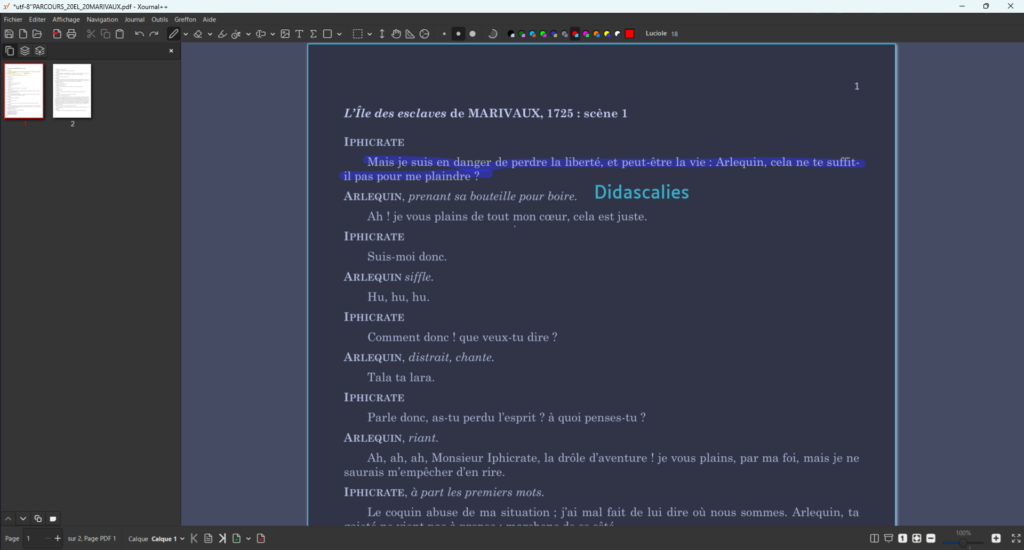Go to the first page
This screenshot has height=550, width=1024.
(194, 539)
